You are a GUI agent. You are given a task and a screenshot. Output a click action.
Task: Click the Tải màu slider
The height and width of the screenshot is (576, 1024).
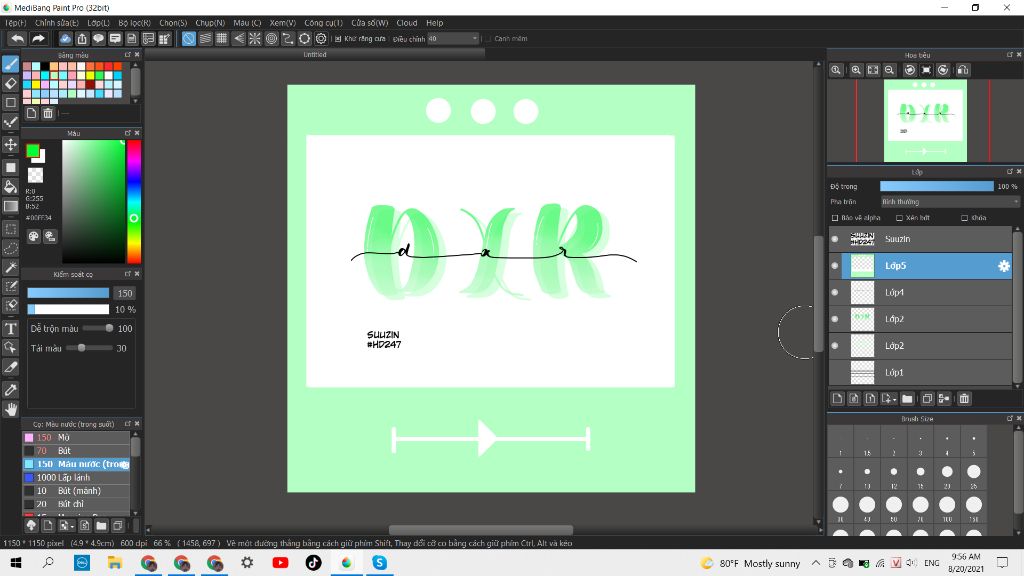tap(89, 348)
